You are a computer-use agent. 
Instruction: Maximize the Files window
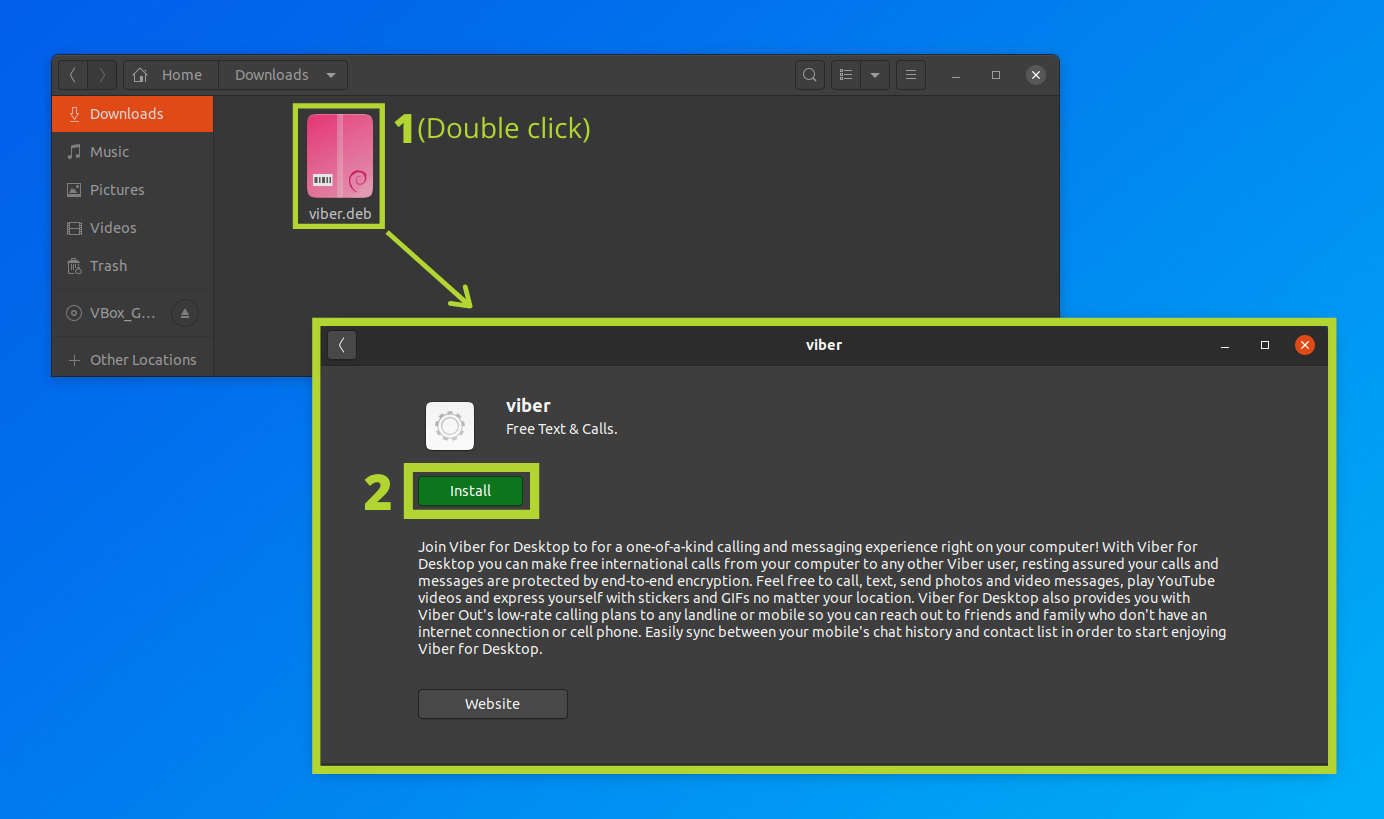click(x=996, y=75)
